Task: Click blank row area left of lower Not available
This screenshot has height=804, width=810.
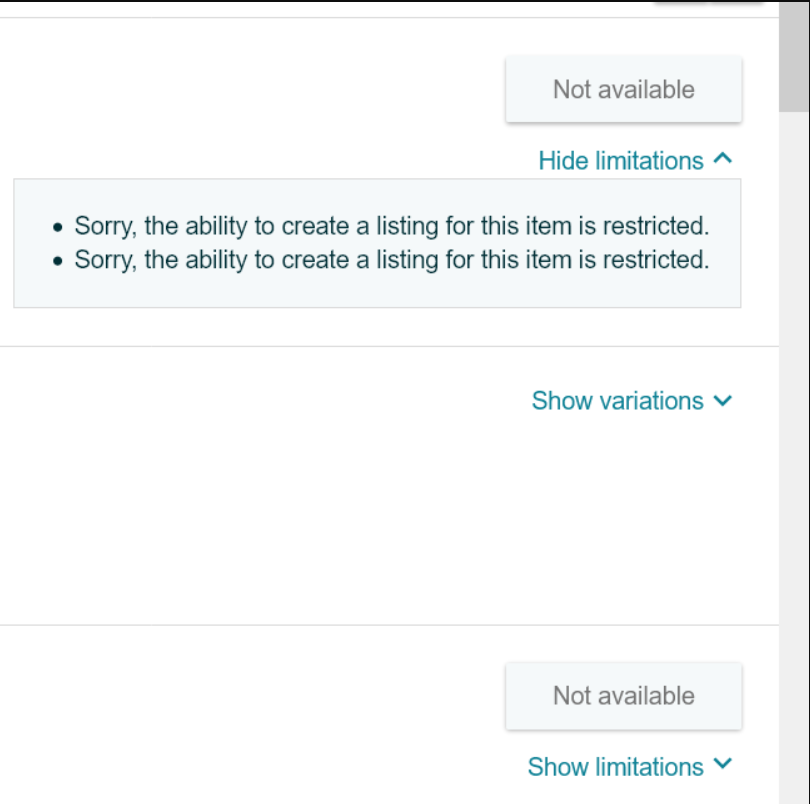Action: click(248, 696)
